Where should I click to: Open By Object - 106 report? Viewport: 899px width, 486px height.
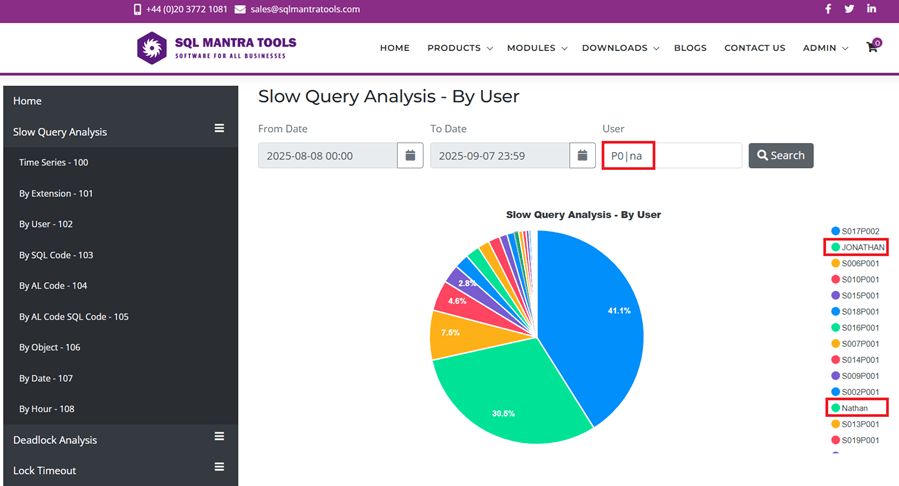tap(49, 347)
